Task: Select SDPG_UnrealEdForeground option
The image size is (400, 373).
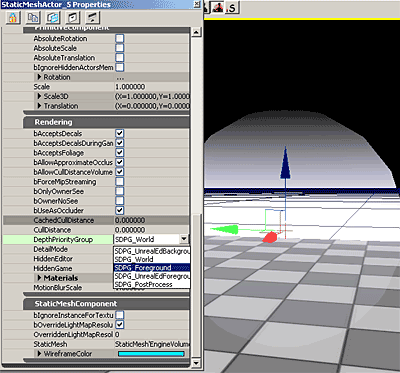Action: (x=152, y=276)
